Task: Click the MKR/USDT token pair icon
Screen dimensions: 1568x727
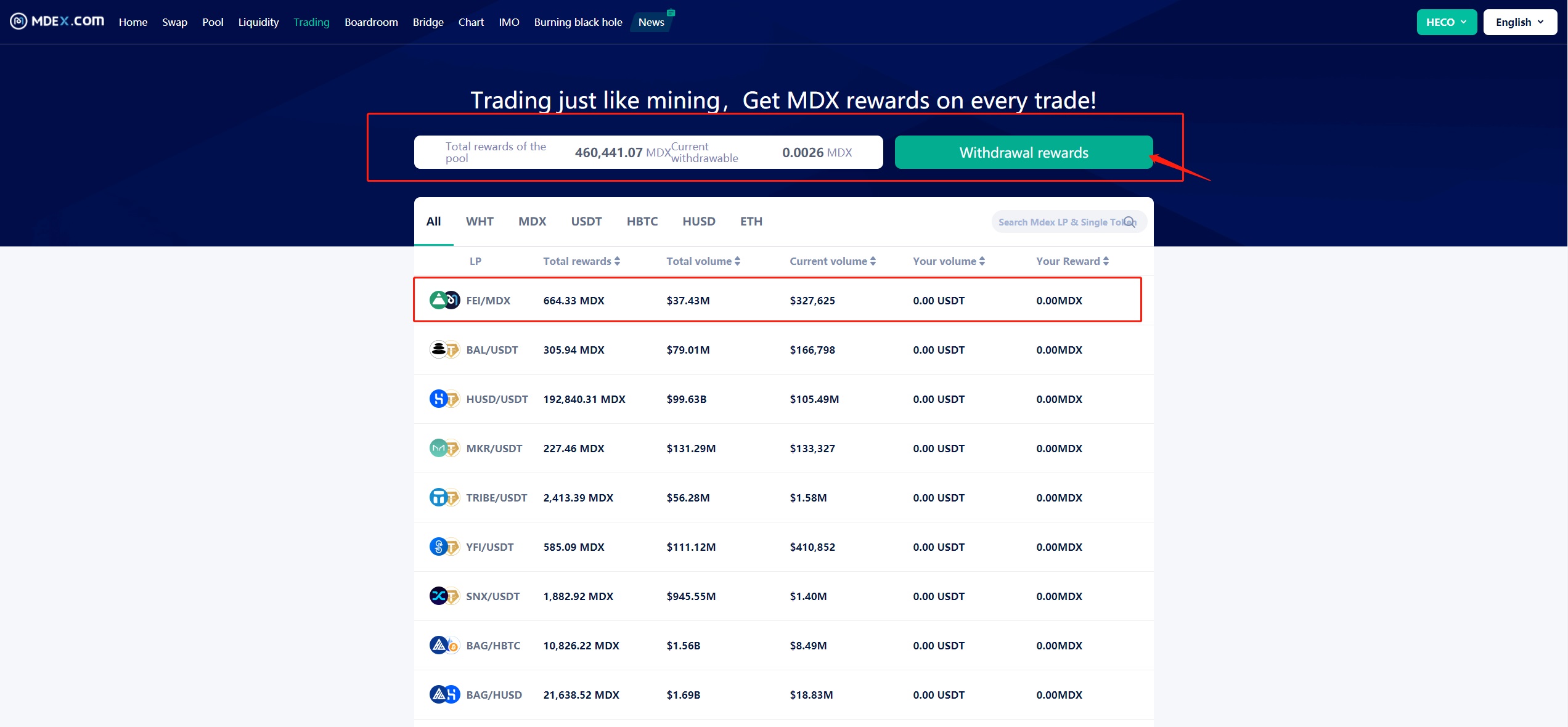Action: tap(444, 448)
